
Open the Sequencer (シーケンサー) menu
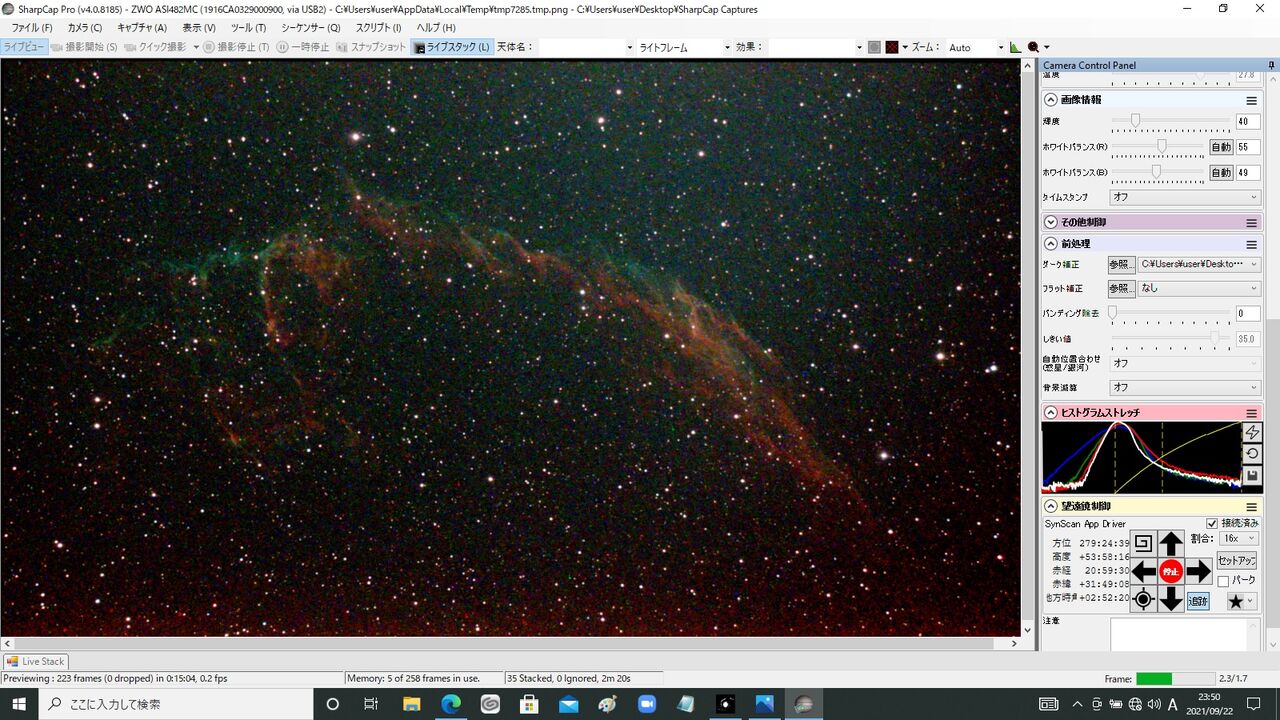[x=311, y=28]
